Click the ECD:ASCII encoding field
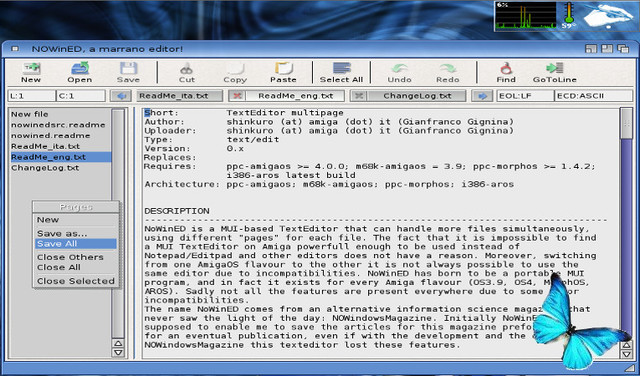Image resolution: width=640 pixels, height=376 pixels. tap(593, 96)
